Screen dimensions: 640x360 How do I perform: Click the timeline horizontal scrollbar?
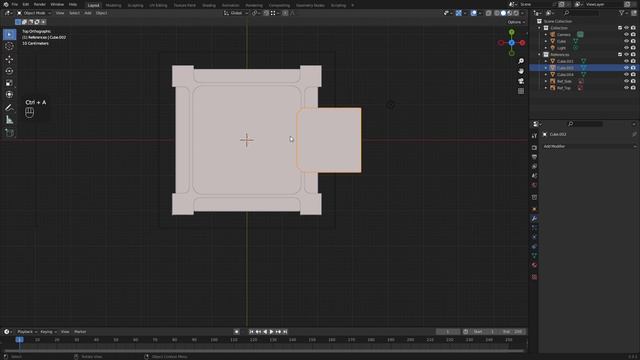pos(264,351)
